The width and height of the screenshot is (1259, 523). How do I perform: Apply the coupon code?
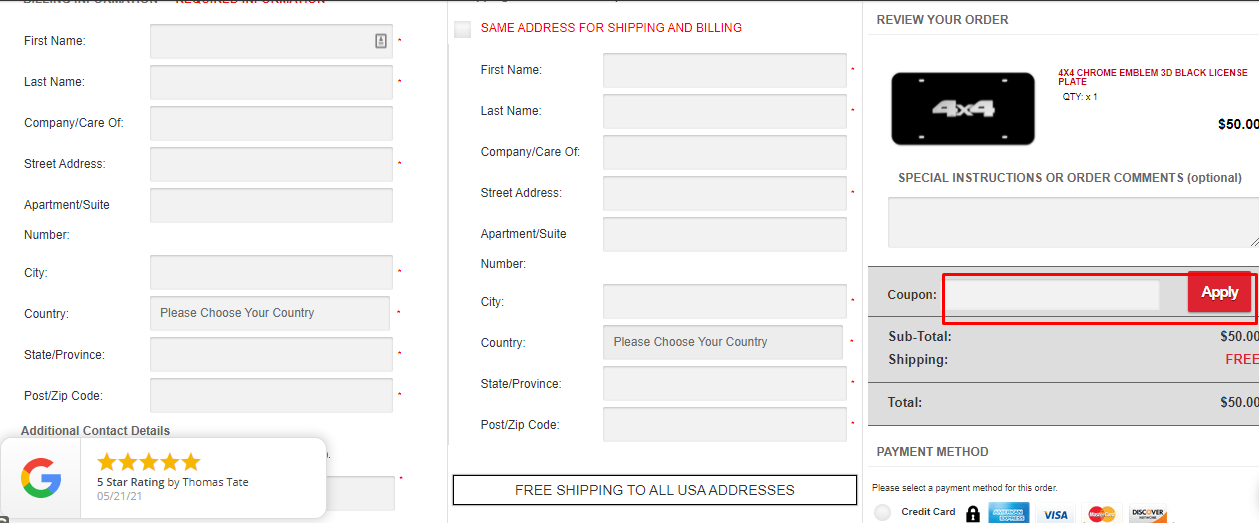point(1219,293)
